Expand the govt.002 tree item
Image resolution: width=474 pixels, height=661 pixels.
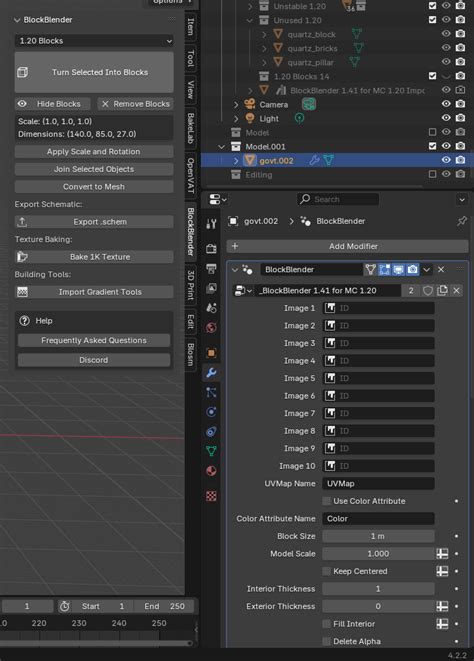[236, 161]
